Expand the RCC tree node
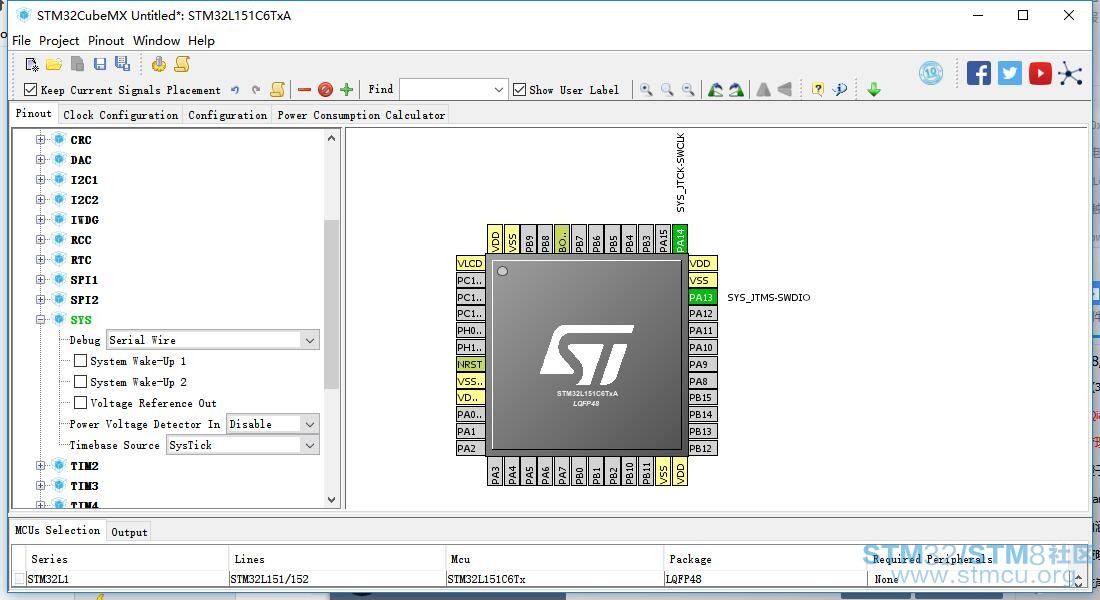The height and width of the screenshot is (600, 1100). click(x=41, y=239)
